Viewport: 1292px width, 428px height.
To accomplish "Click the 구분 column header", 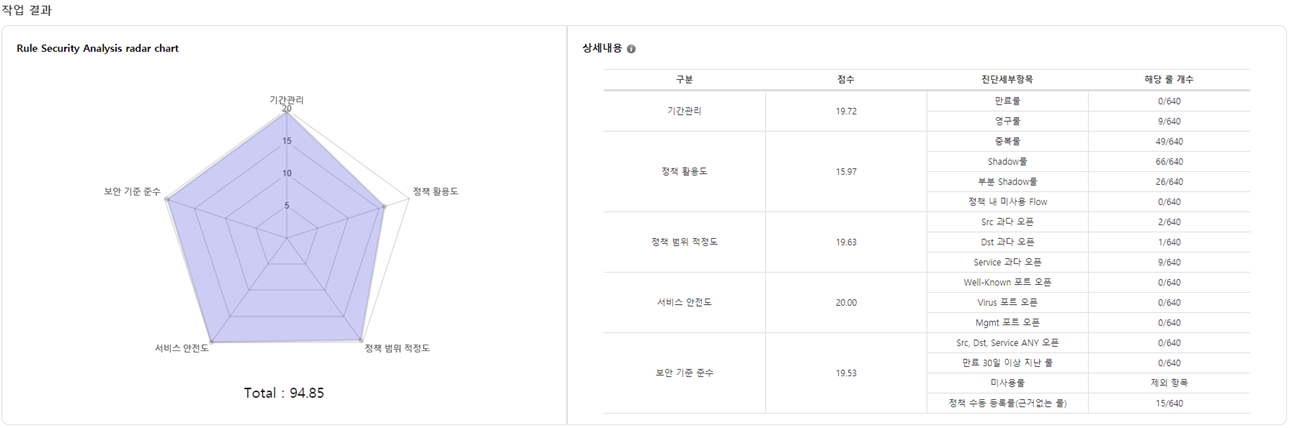I will coord(684,79).
